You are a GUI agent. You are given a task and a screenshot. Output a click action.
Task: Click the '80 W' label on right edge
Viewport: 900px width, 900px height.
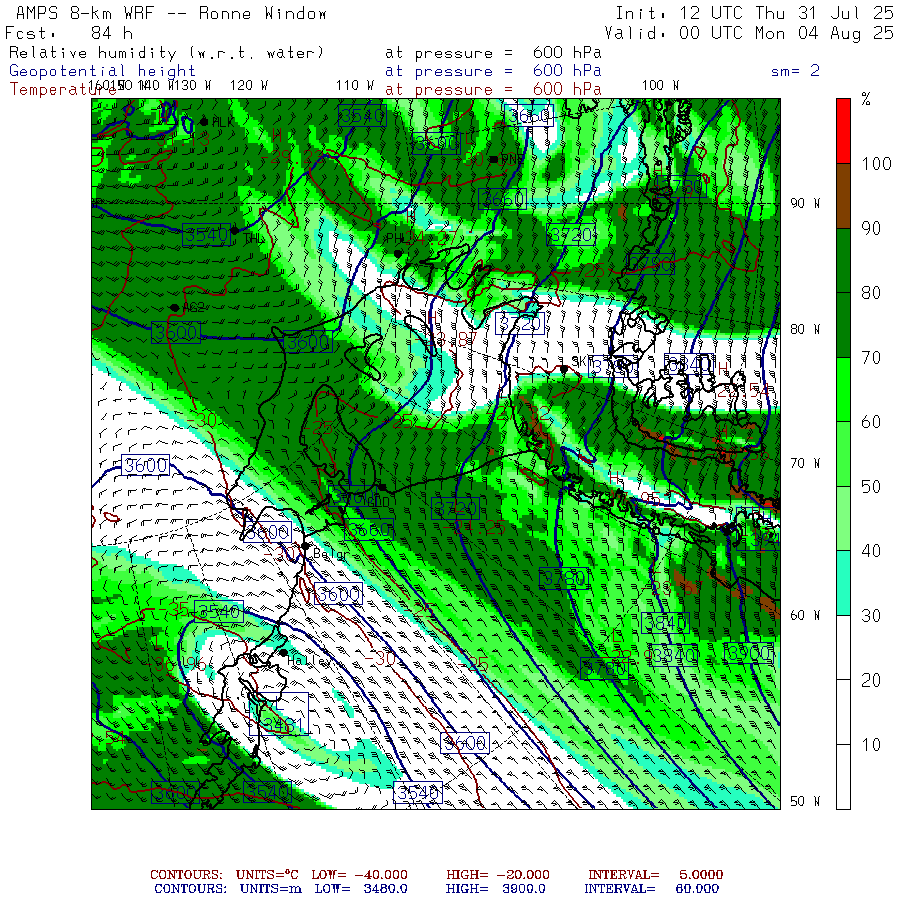(805, 329)
